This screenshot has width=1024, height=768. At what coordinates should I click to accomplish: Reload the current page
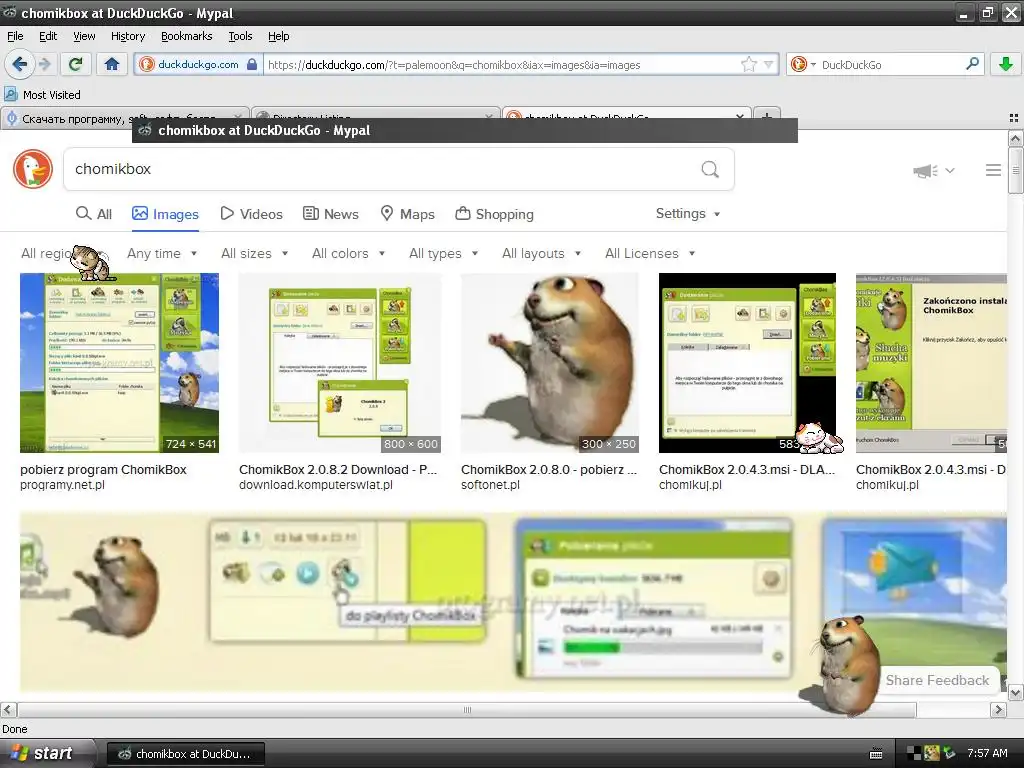[x=76, y=64]
